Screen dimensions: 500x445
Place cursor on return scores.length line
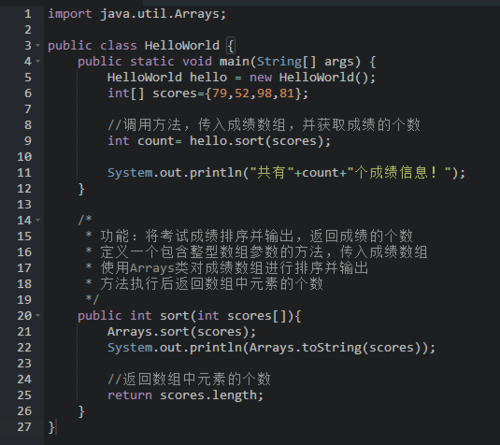tap(185, 395)
